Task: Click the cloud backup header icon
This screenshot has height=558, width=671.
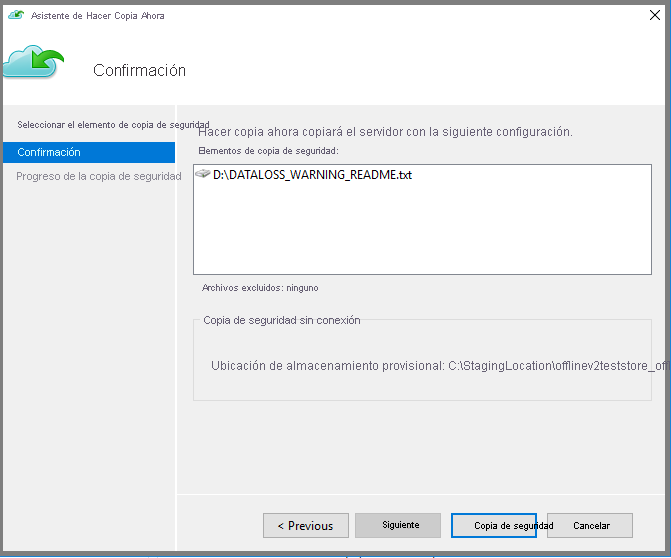Action: [x=33, y=62]
